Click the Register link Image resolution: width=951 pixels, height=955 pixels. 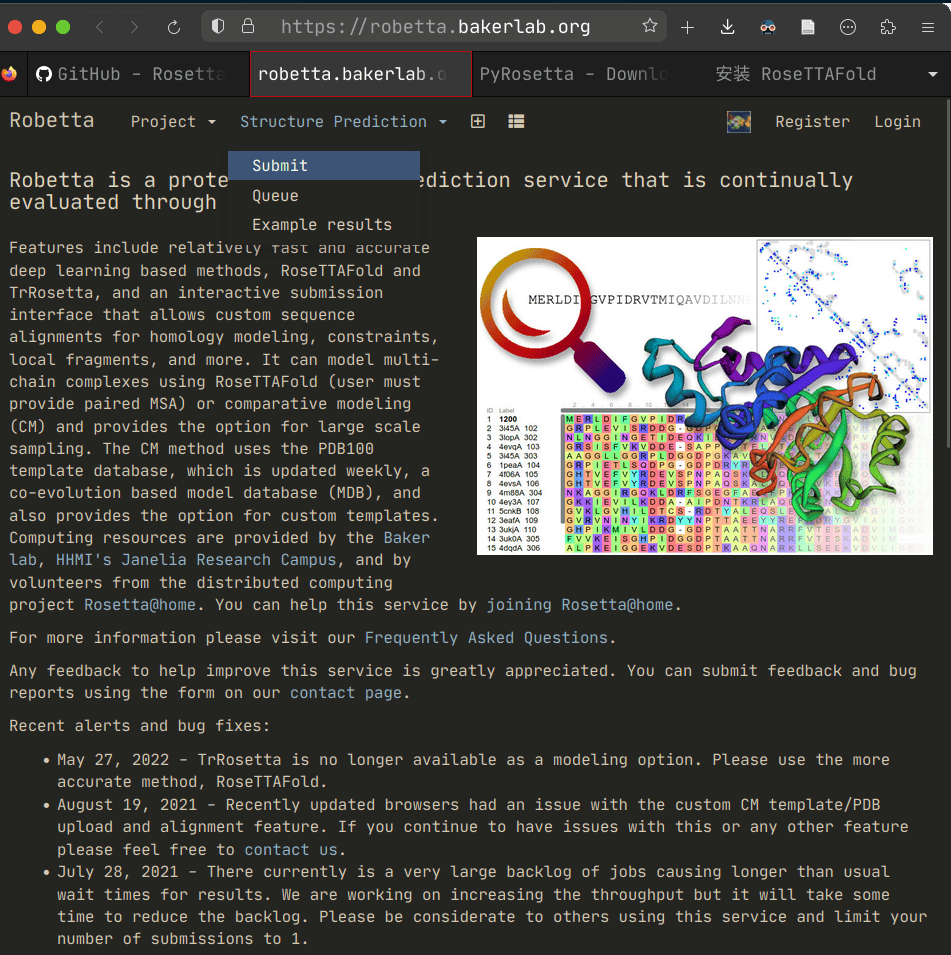coord(812,122)
